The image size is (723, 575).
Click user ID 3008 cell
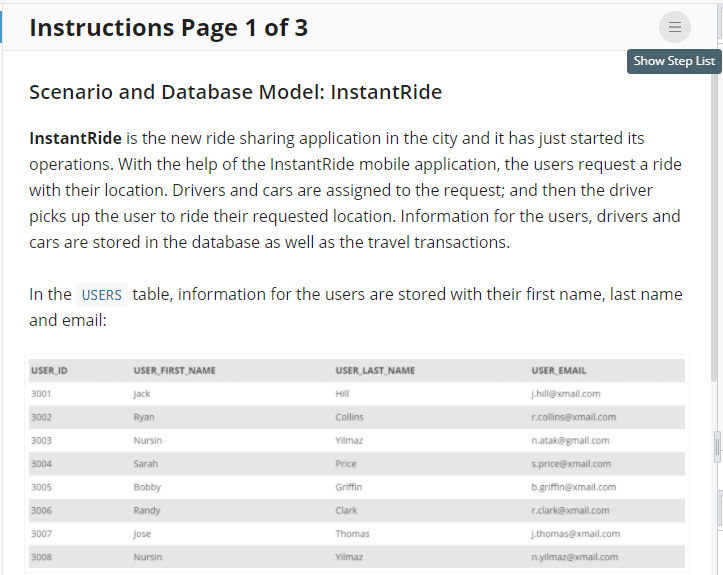[41, 557]
